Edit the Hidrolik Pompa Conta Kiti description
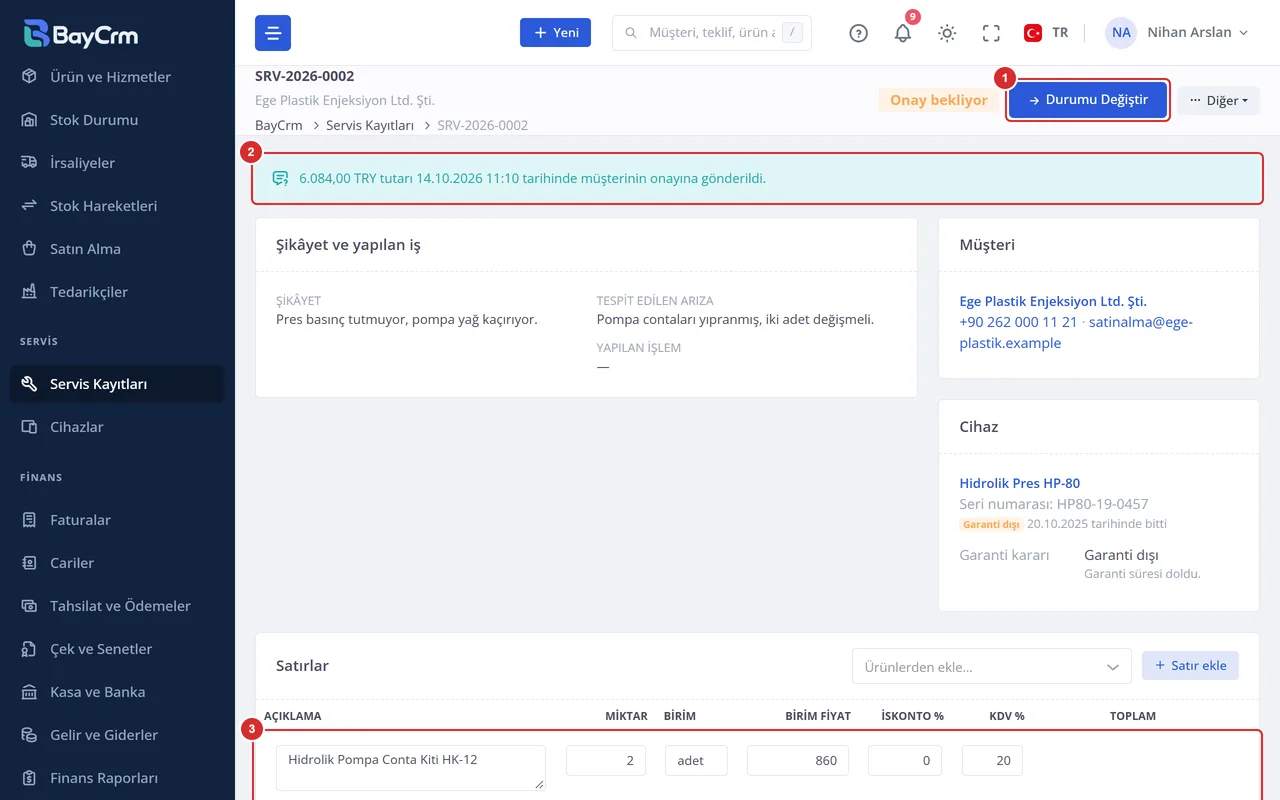This screenshot has height=800, width=1280. coord(411,768)
